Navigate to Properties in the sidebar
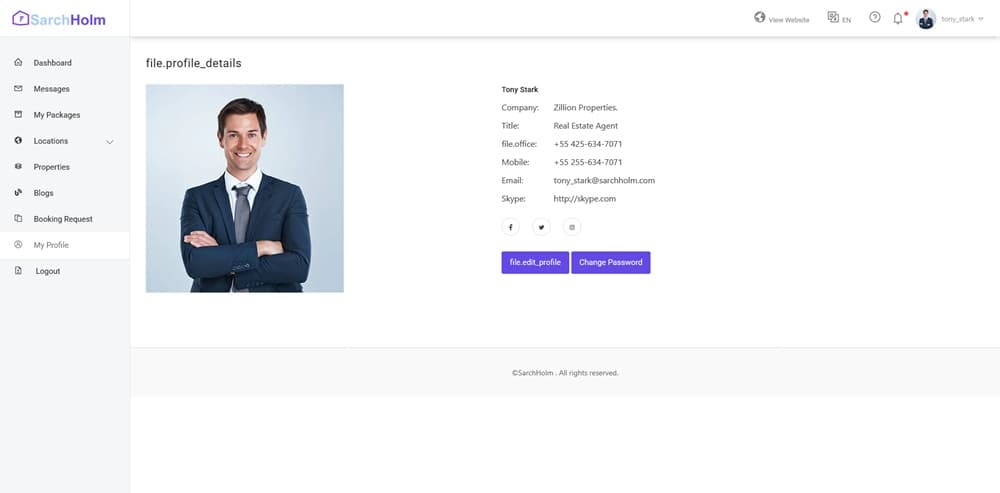The height and width of the screenshot is (493, 1000). [x=51, y=167]
